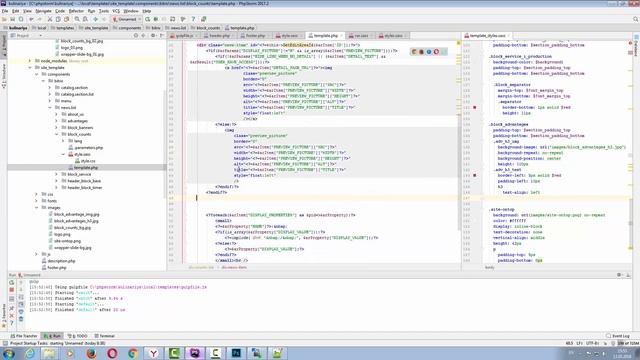Click the Cut scissors toolbar icon

tap(50, 19)
